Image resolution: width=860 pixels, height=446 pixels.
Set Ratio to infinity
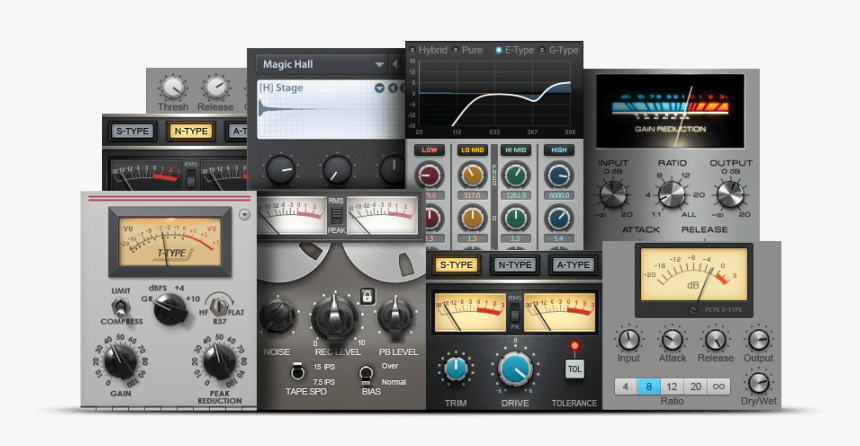tap(718, 387)
